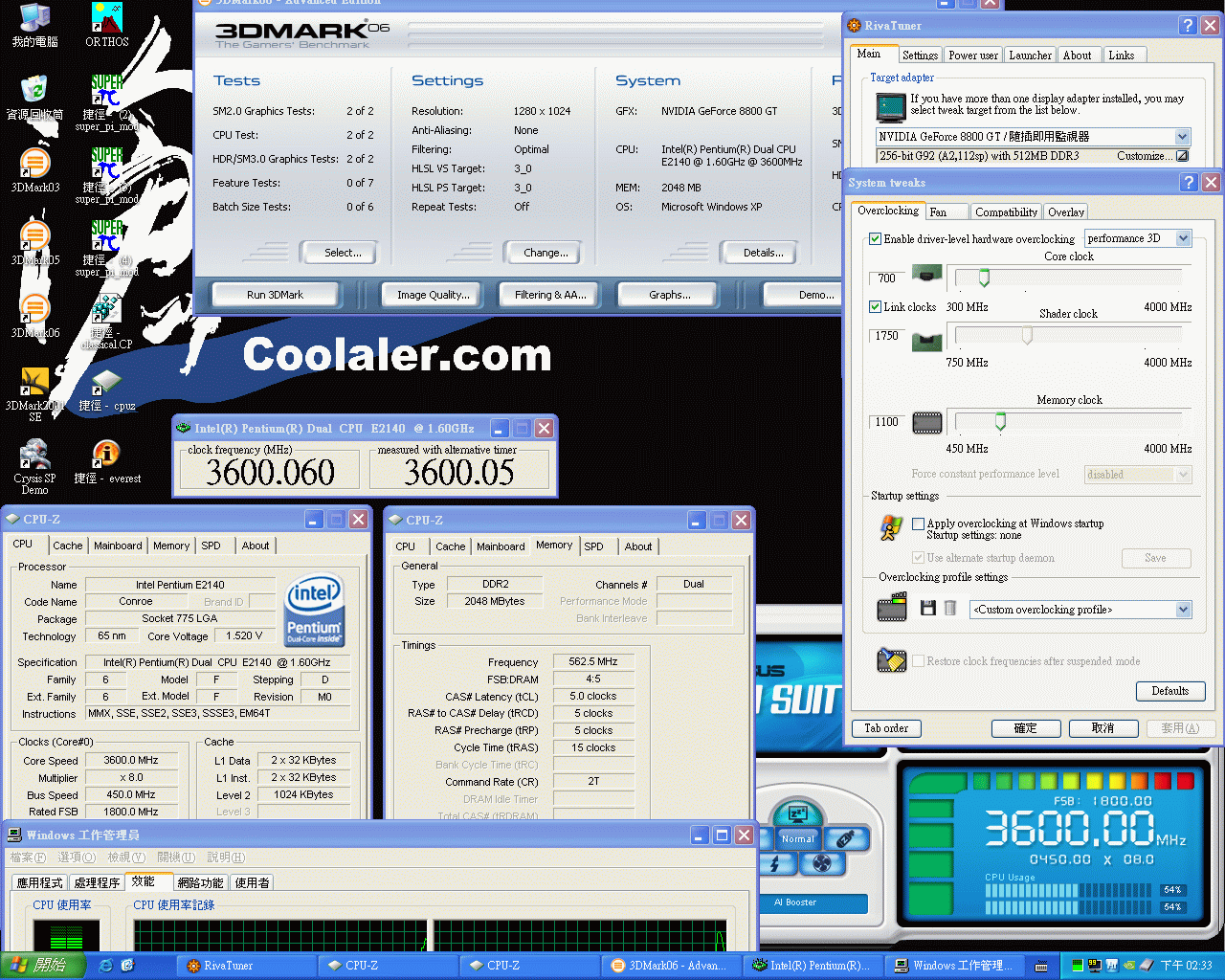This screenshot has width=1225, height=980.
Task: Toggle the Link clocks checkbox
Action: pyautogui.click(x=875, y=307)
